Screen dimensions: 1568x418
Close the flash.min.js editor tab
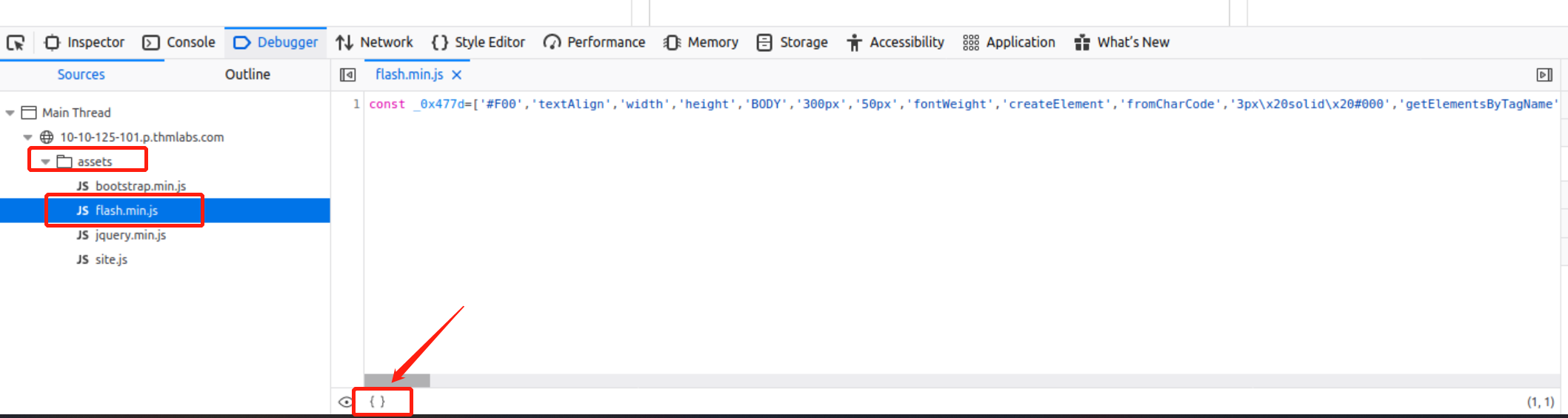457,75
